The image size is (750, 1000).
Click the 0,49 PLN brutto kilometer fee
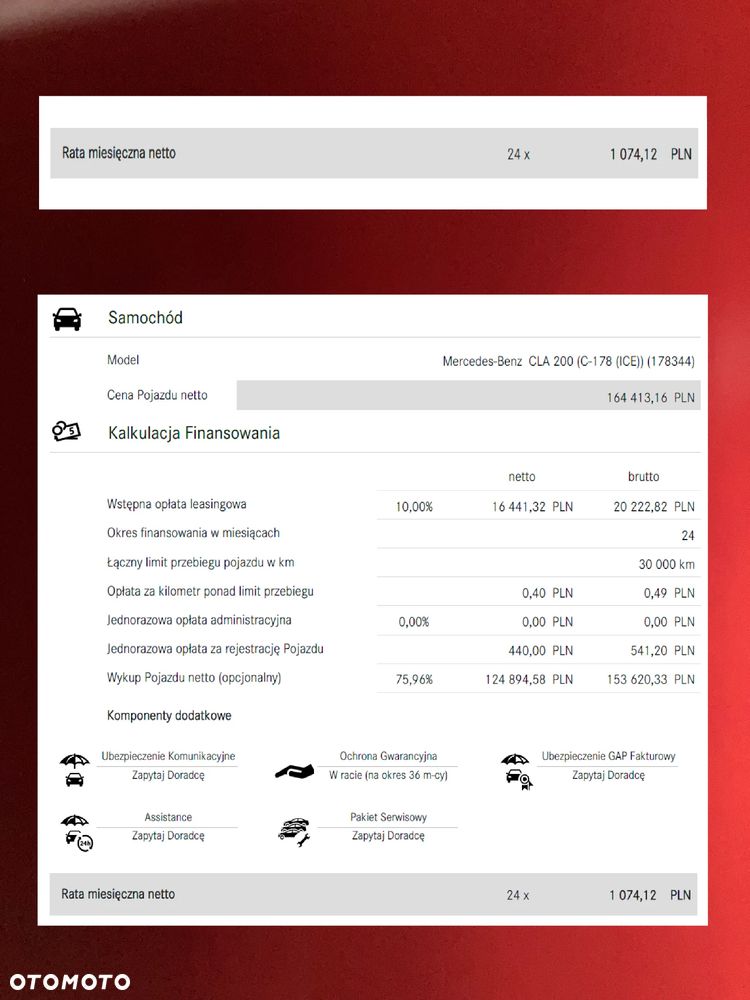(669, 593)
